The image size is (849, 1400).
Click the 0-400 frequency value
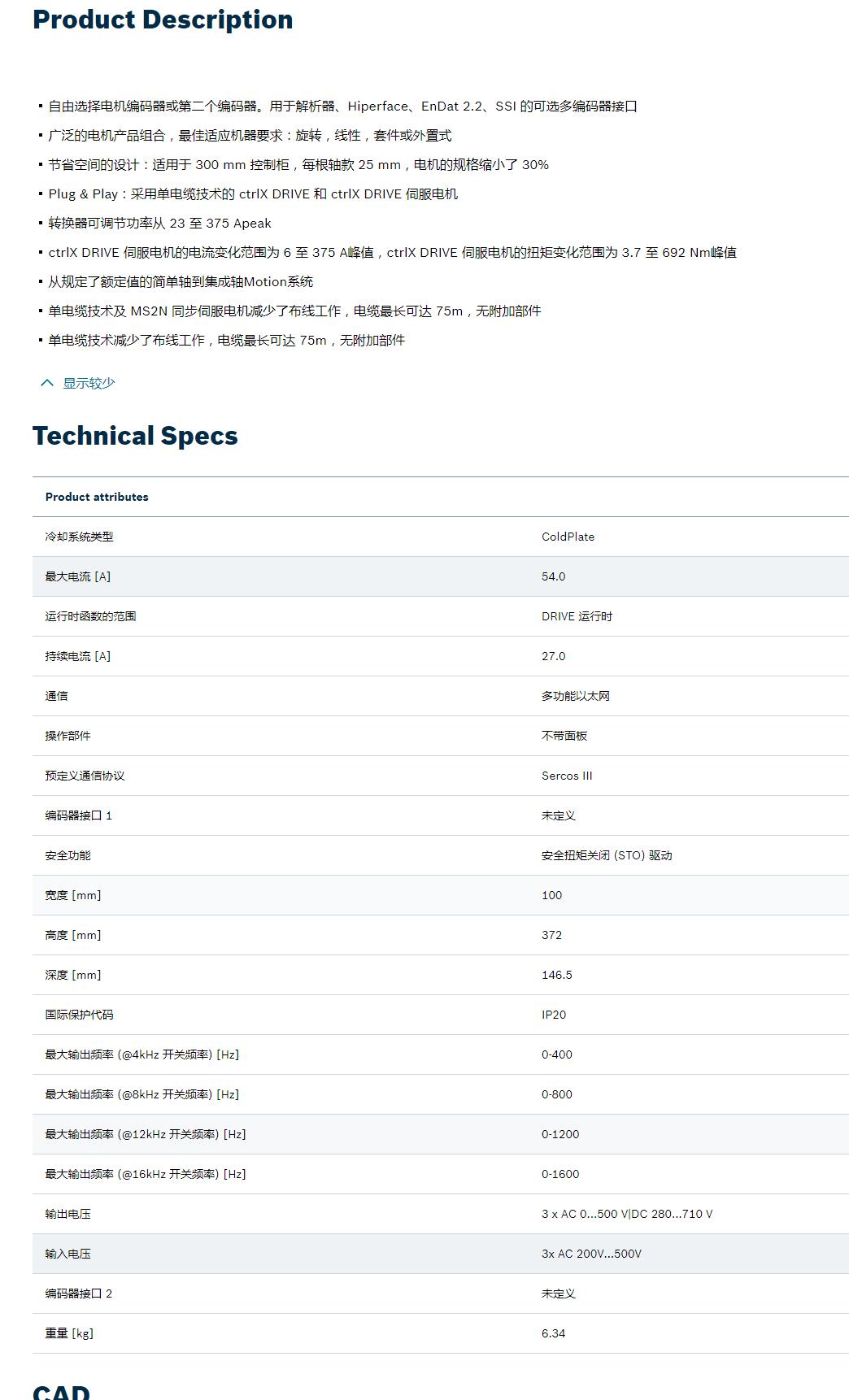click(557, 1054)
